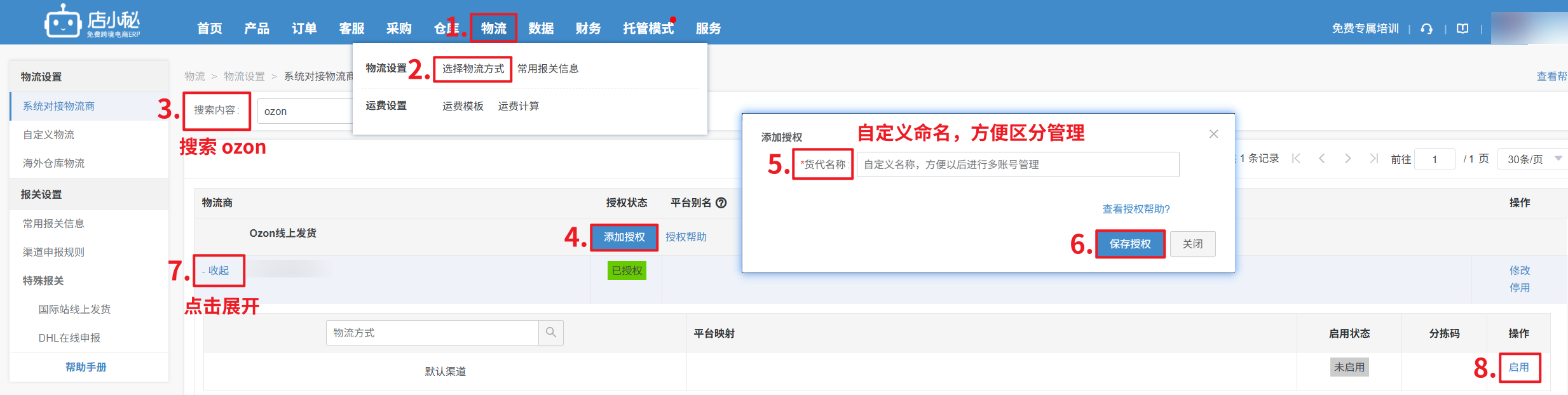Open 授权帮助 link
Viewport: 1568px width, 395px height.
pos(686,237)
